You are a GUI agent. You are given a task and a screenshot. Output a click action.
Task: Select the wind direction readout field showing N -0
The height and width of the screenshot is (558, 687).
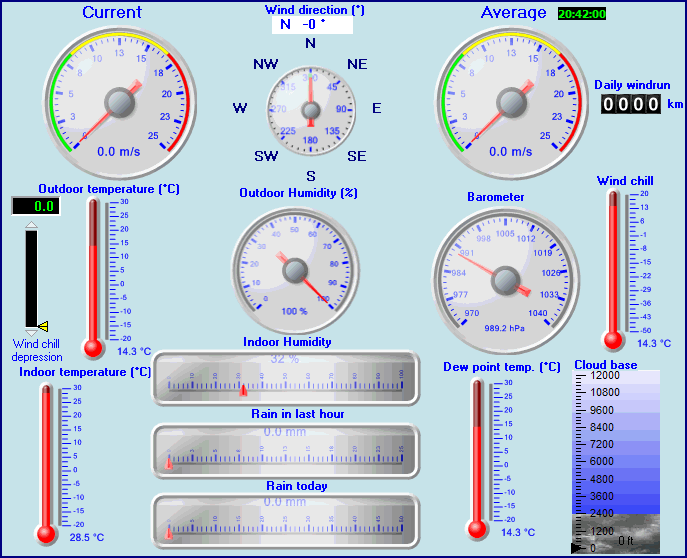click(312, 25)
